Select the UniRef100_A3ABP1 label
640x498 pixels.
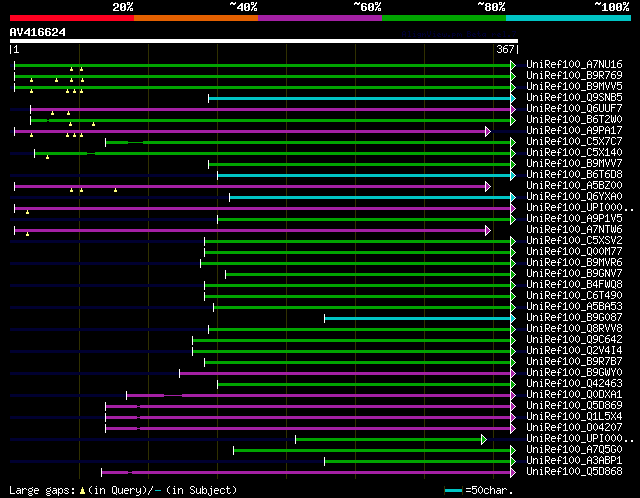click(574, 461)
